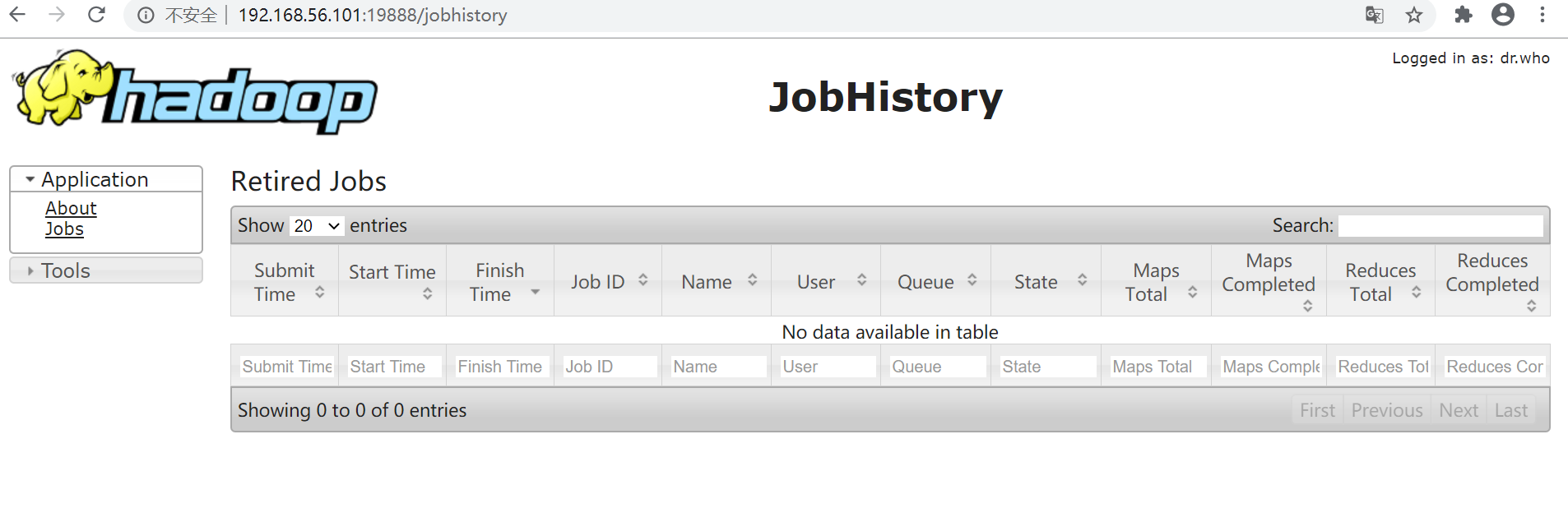Reload the page with the refresh icon
This screenshot has width=1568, height=522.
pyautogui.click(x=96, y=15)
